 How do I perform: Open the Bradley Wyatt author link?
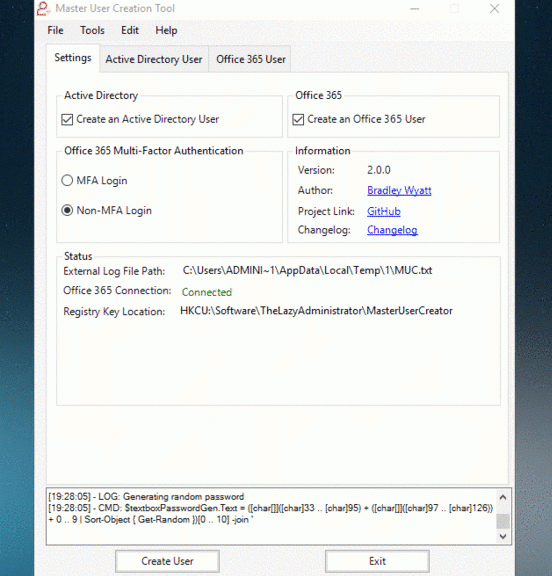pos(399,190)
